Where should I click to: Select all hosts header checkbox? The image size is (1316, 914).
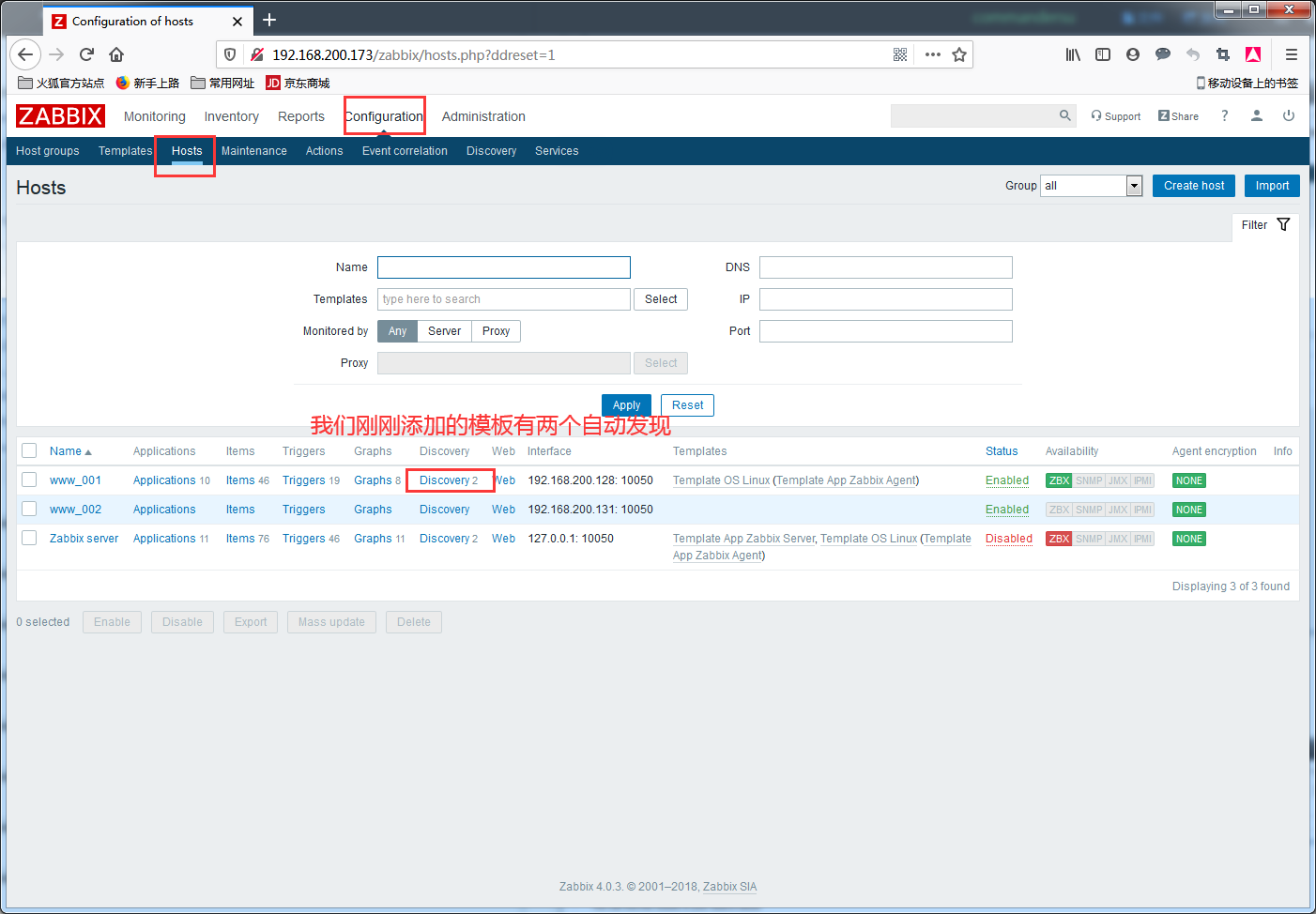(29, 451)
